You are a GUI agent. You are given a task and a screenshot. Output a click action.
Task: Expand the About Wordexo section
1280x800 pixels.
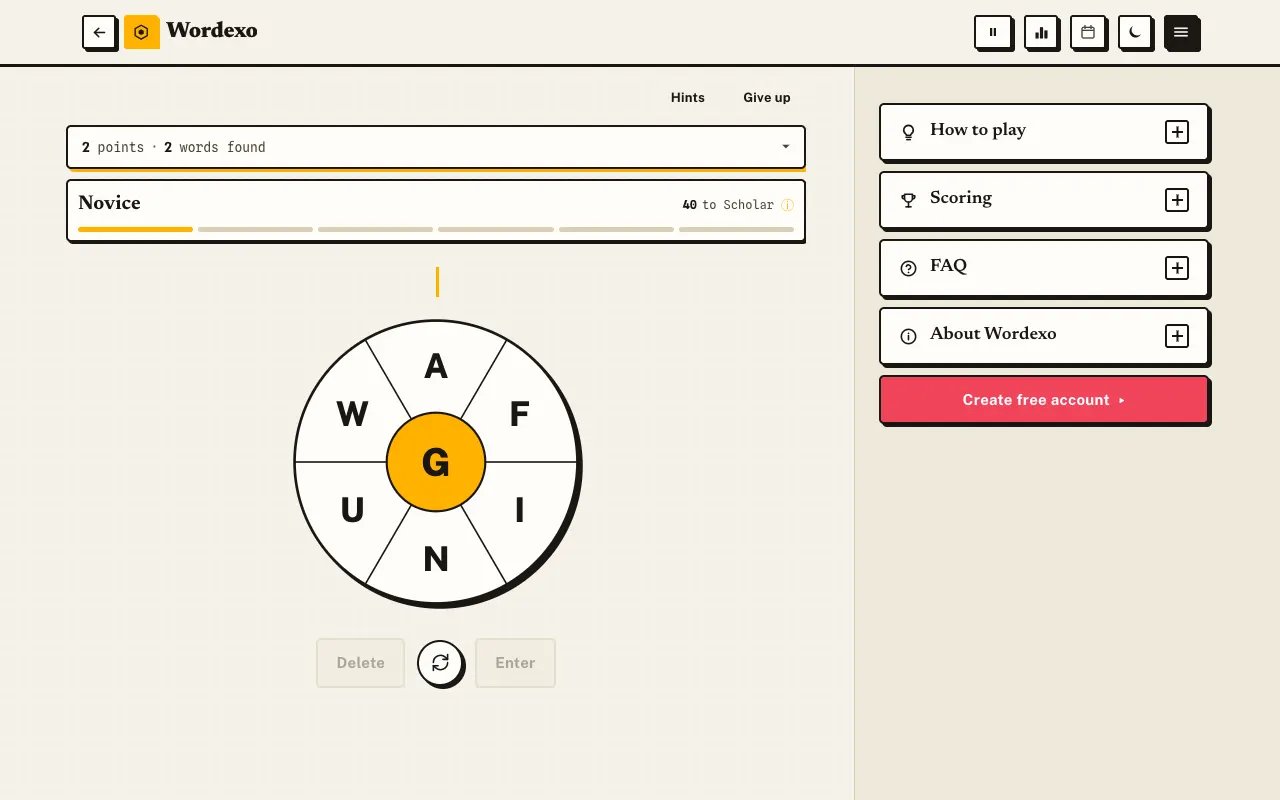coord(1177,336)
